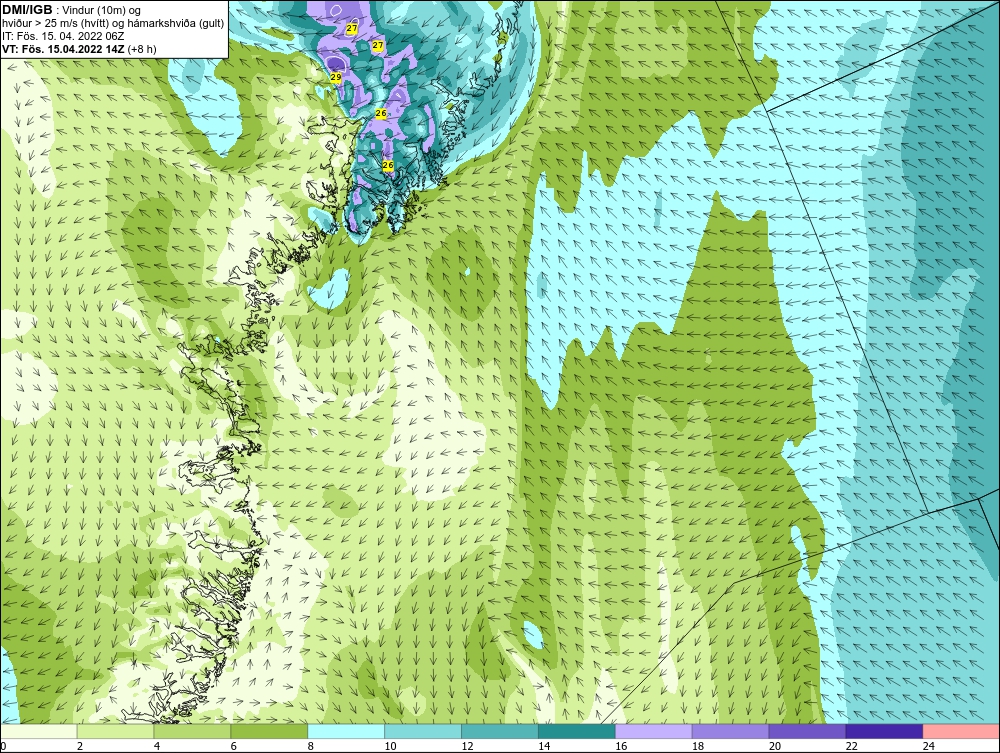Pick the medium purple 18–20 m/s swatch
Viewport: 1000px width, 753px height.
pos(730,731)
